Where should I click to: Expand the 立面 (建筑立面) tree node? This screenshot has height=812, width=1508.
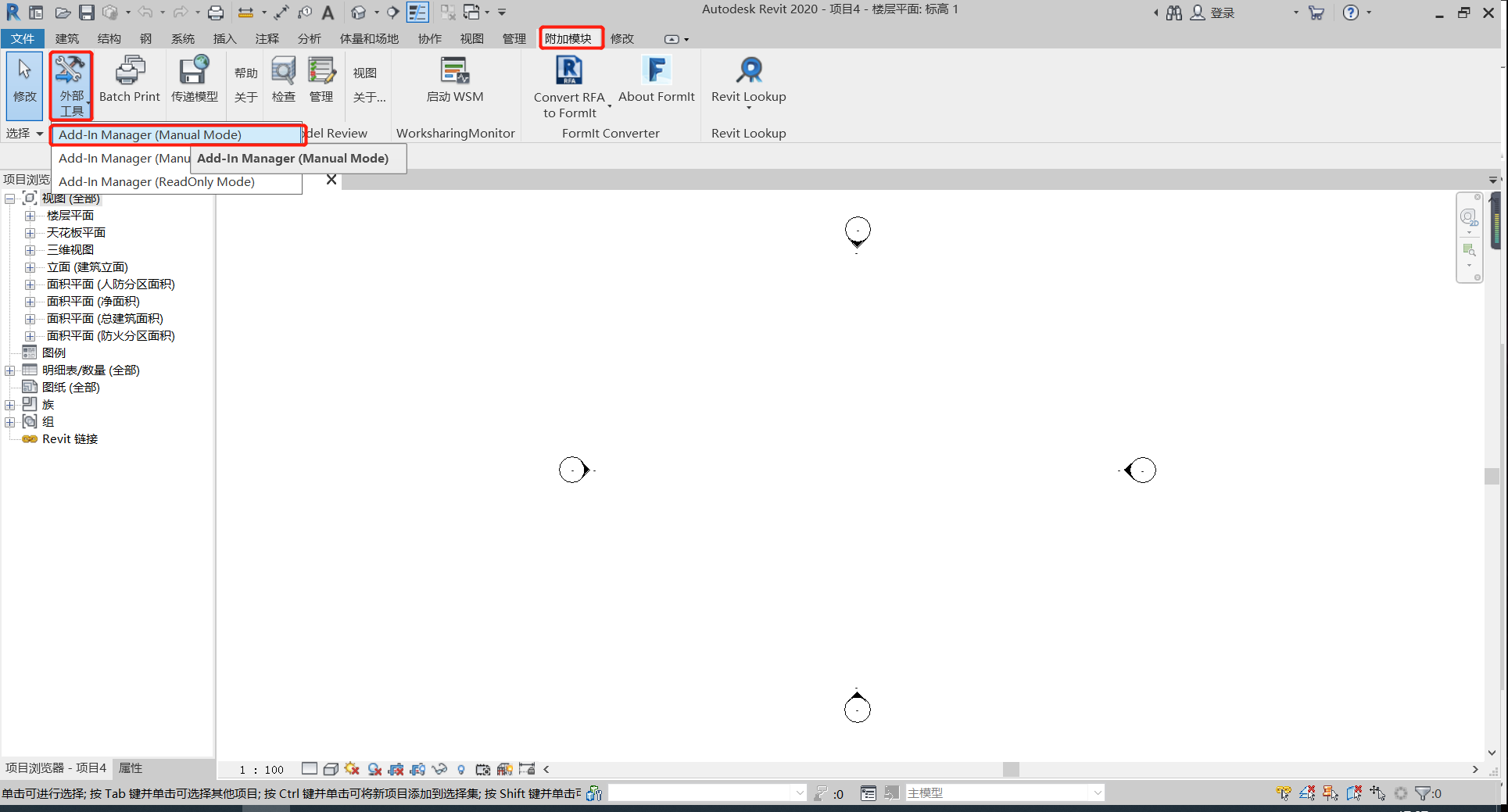tap(30, 267)
